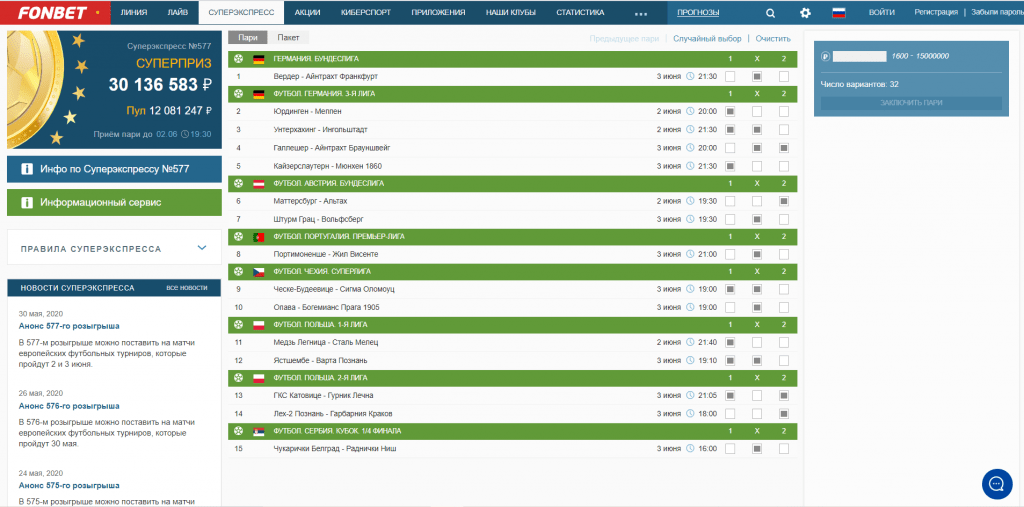Viewport: 1024px width, 507px height.
Task: Click info icon on Инфо по Суперэкспрессу button
Action: click(x=27, y=169)
